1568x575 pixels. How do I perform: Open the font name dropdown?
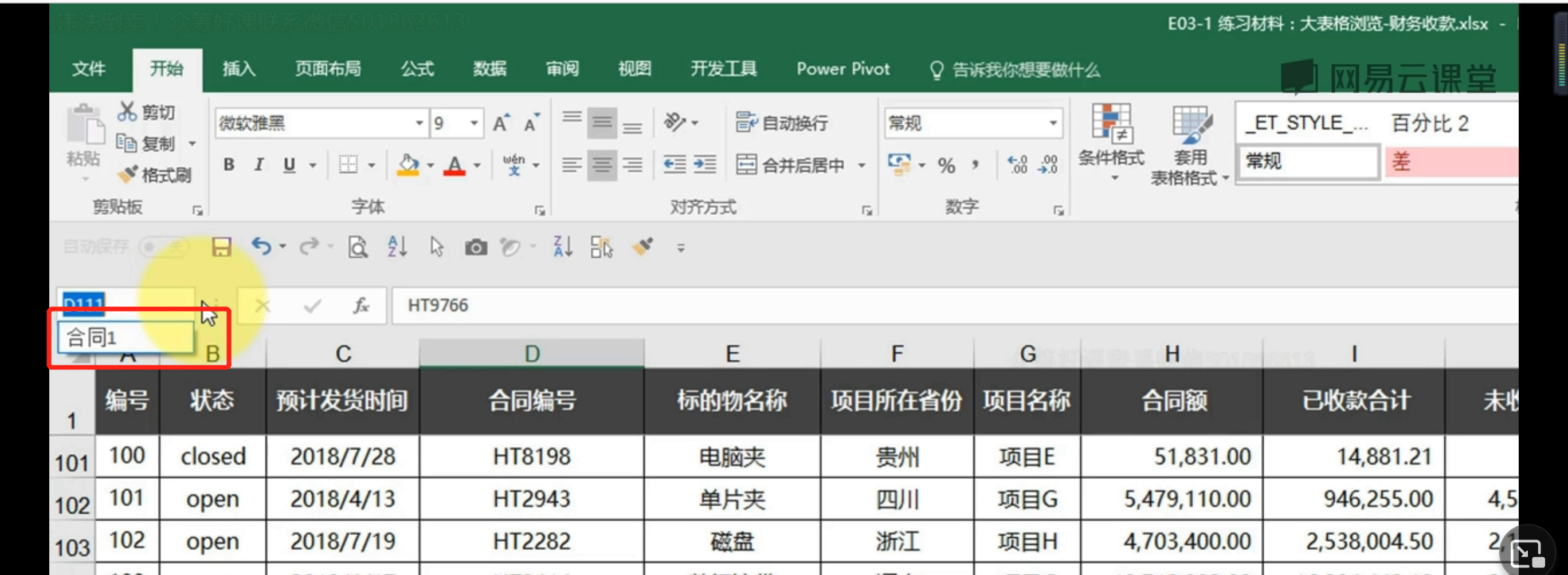pos(419,123)
